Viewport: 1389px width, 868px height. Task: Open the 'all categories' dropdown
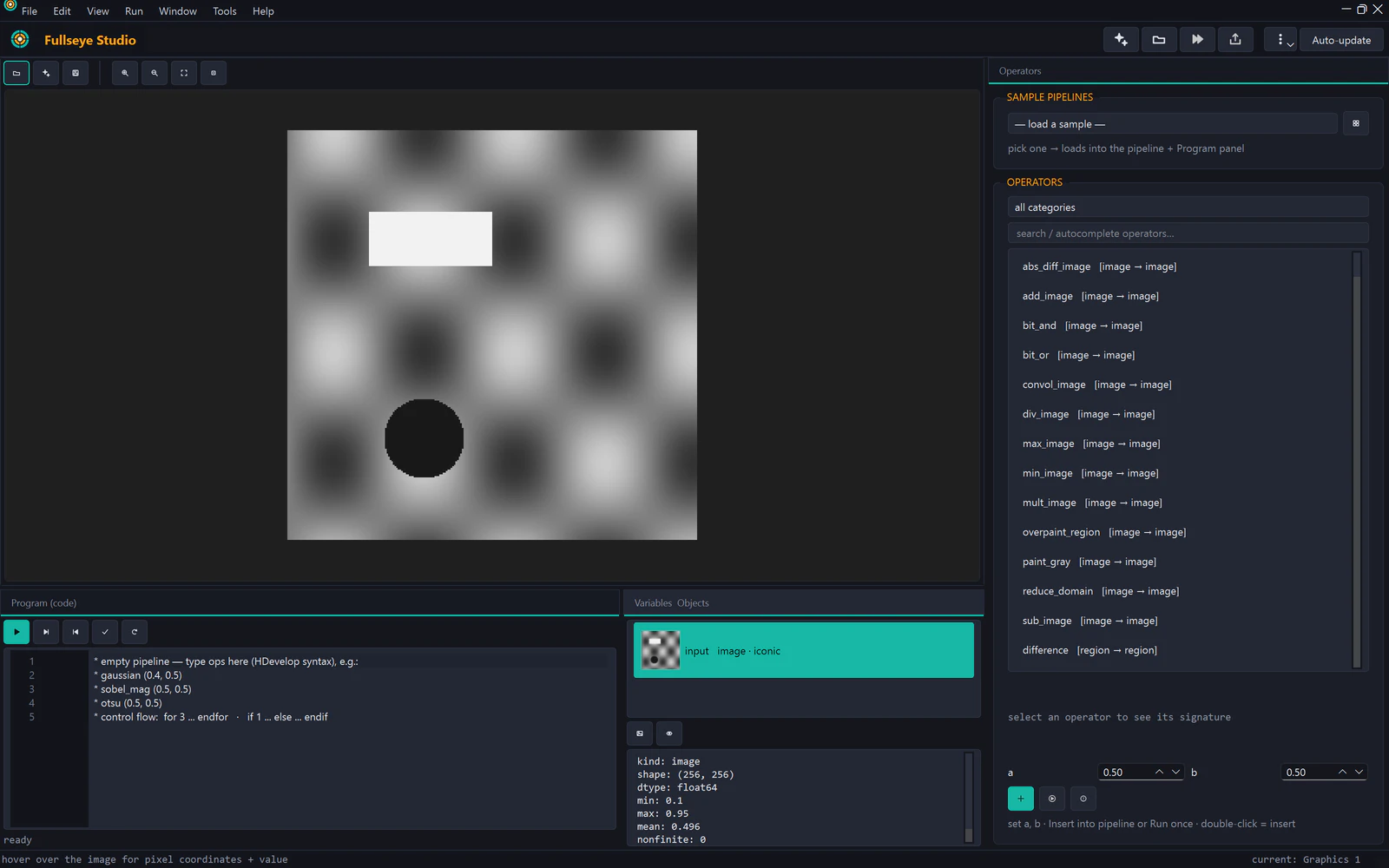[x=1188, y=207]
